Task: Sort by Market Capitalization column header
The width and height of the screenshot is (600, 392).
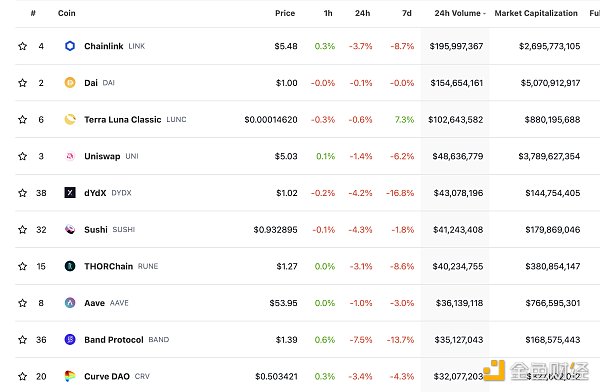Action: pyautogui.click(x=536, y=13)
